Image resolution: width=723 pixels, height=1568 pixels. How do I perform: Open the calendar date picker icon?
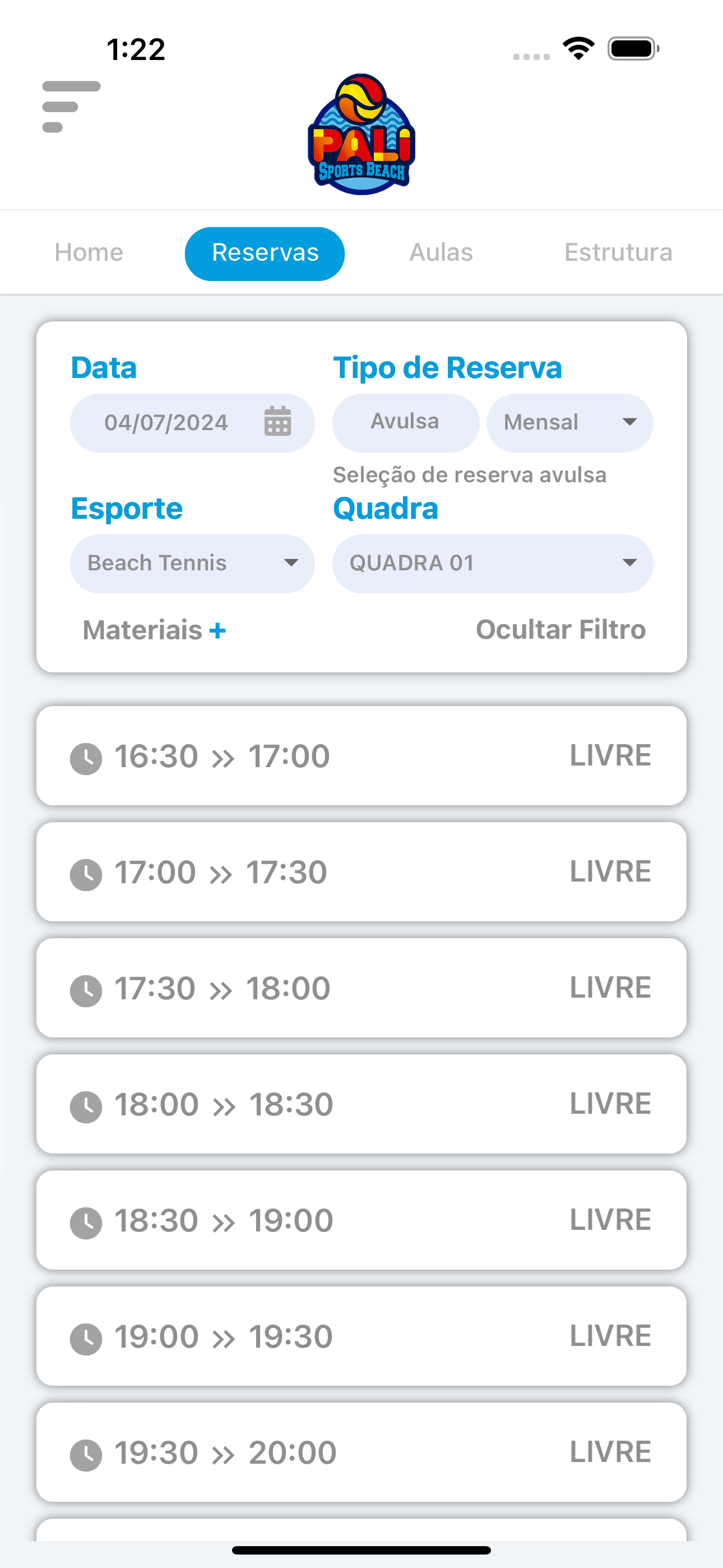pos(277,422)
